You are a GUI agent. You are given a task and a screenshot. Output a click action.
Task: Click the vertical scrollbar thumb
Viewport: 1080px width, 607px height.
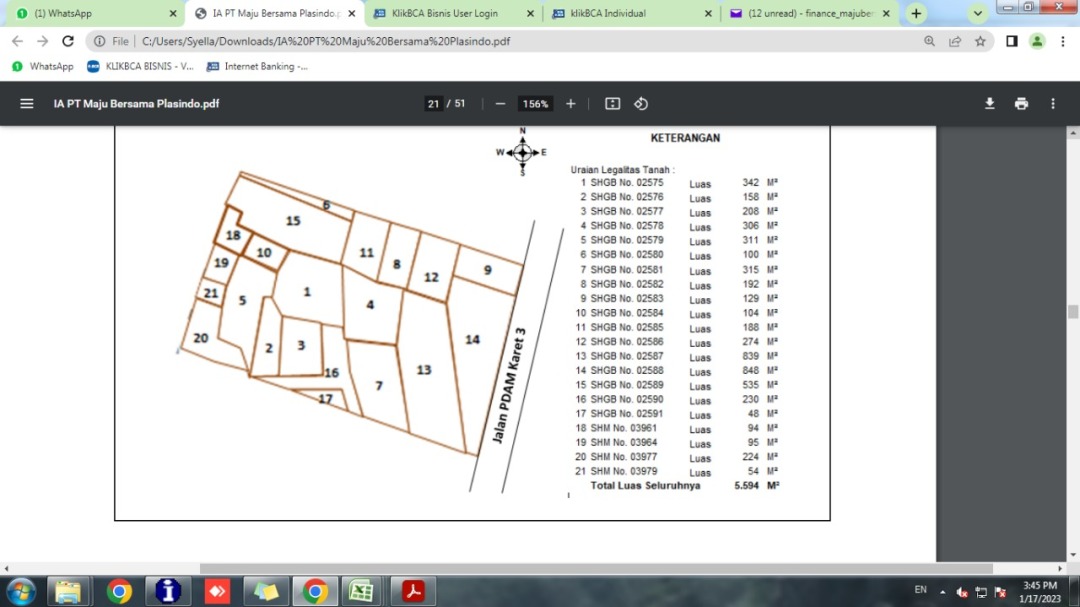(1073, 311)
